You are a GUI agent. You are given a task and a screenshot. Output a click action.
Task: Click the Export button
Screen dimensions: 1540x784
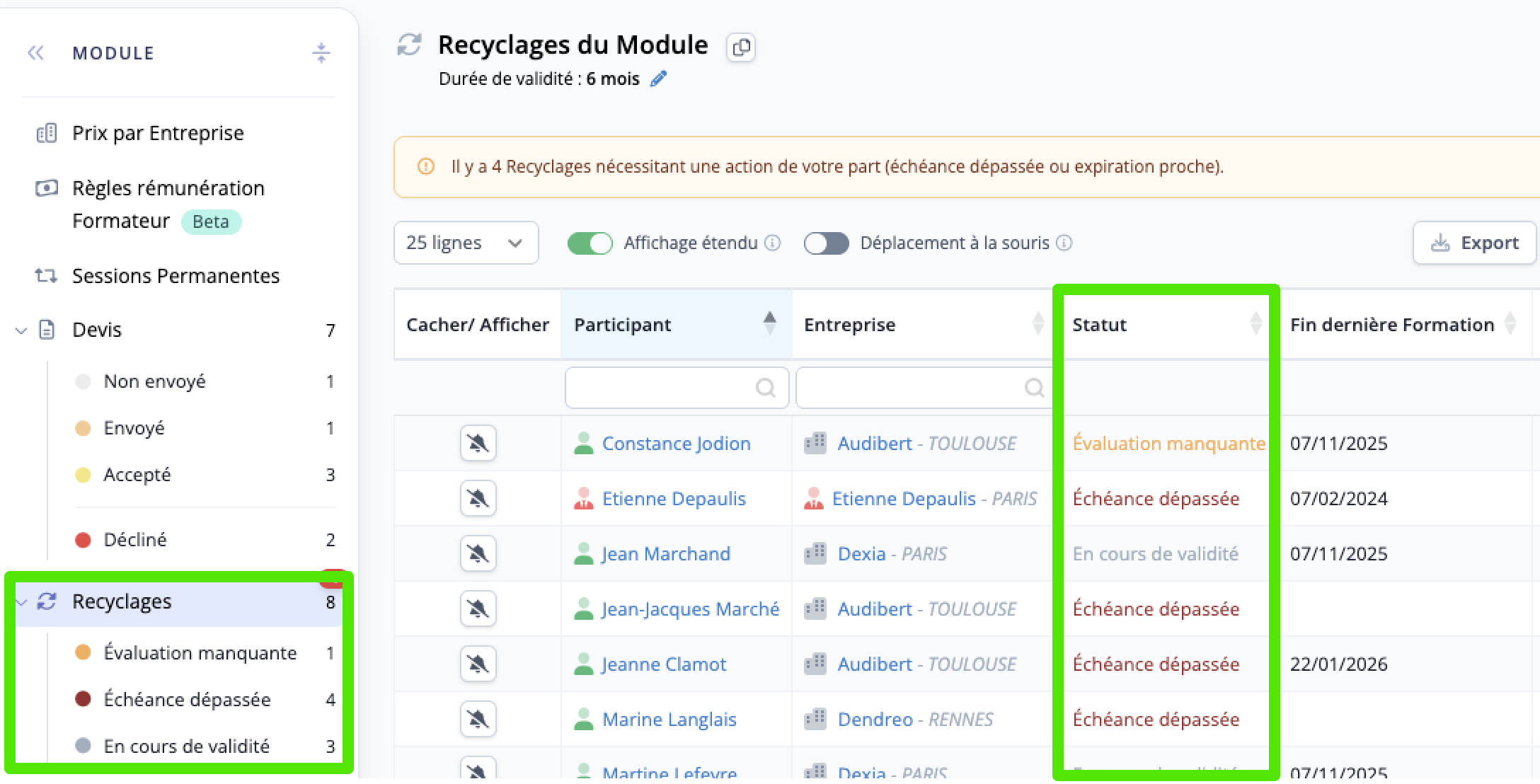point(1475,243)
